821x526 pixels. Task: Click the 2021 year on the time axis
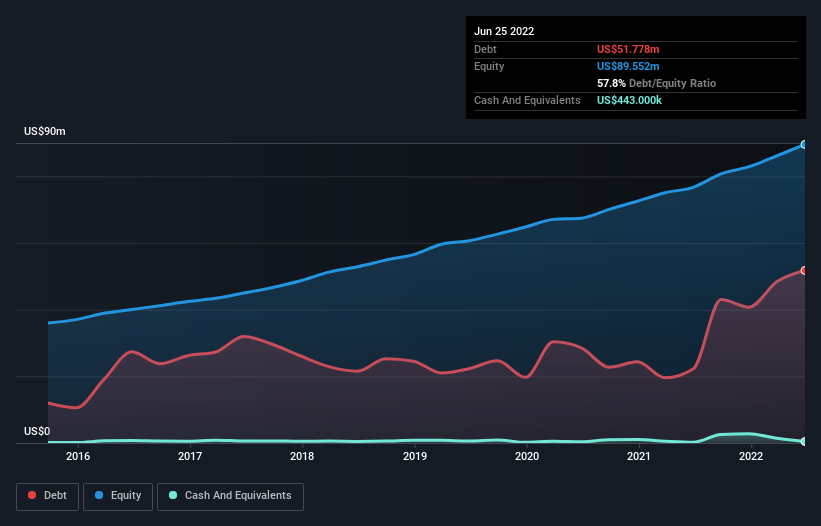click(639, 457)
